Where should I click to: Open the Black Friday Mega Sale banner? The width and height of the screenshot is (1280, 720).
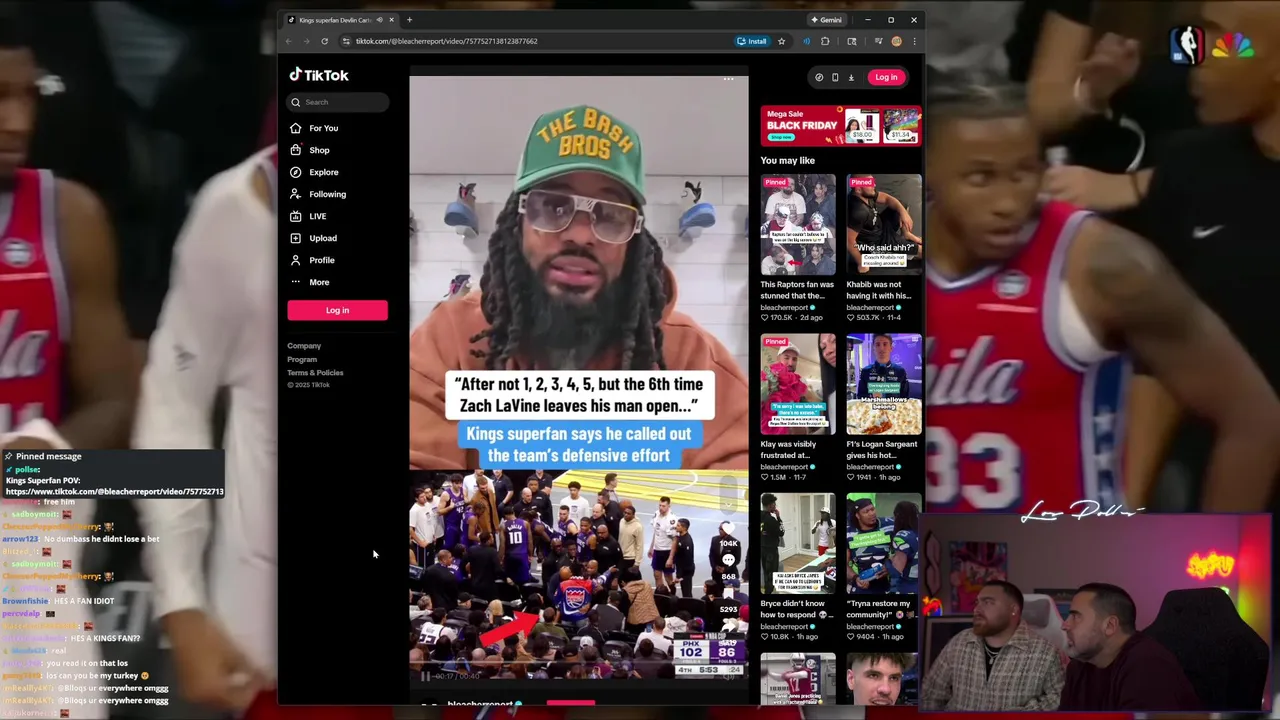click(841, 125)
